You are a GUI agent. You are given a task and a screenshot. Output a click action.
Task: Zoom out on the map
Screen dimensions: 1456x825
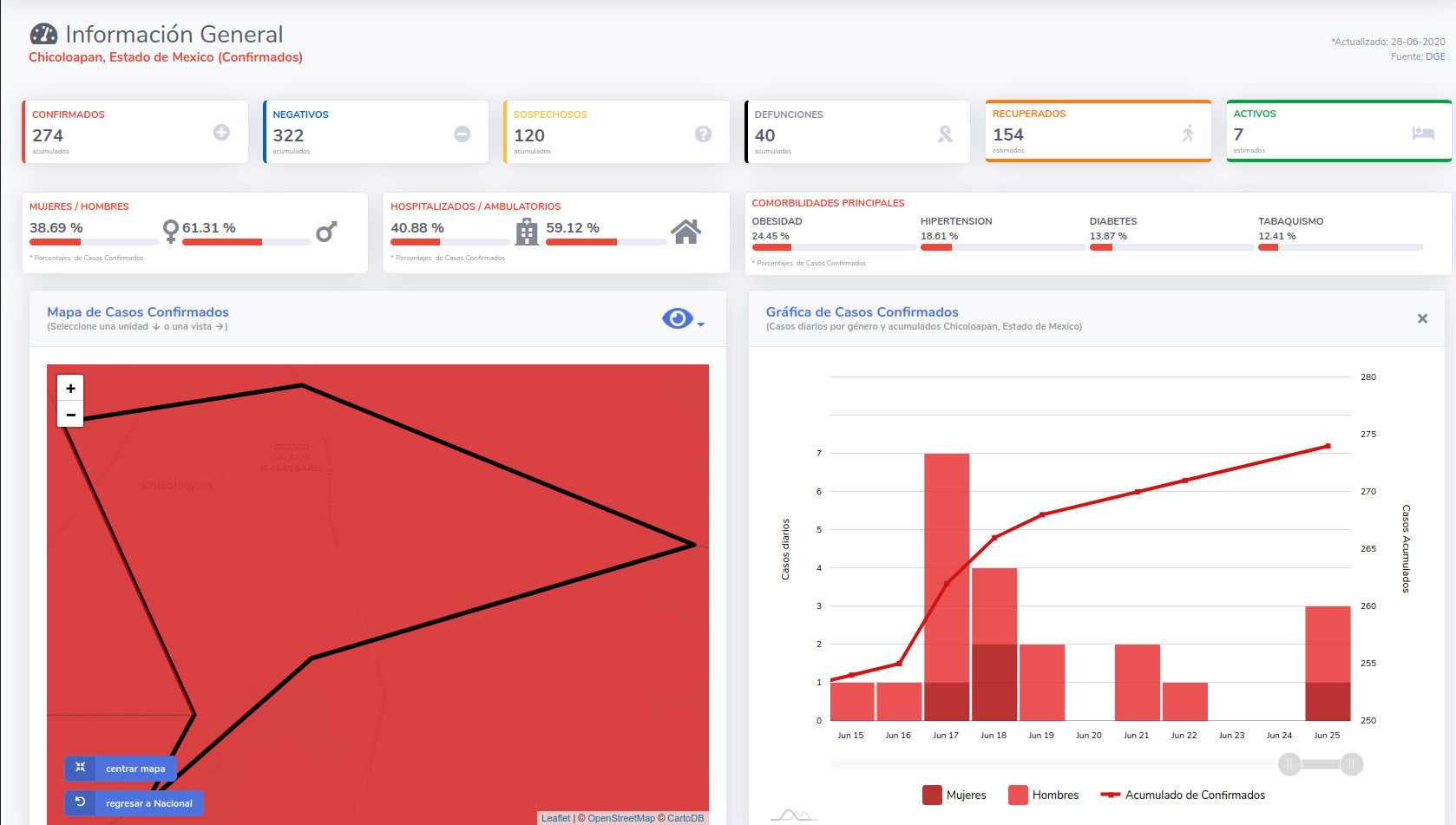pyautogui.click(x=70, y=415)
